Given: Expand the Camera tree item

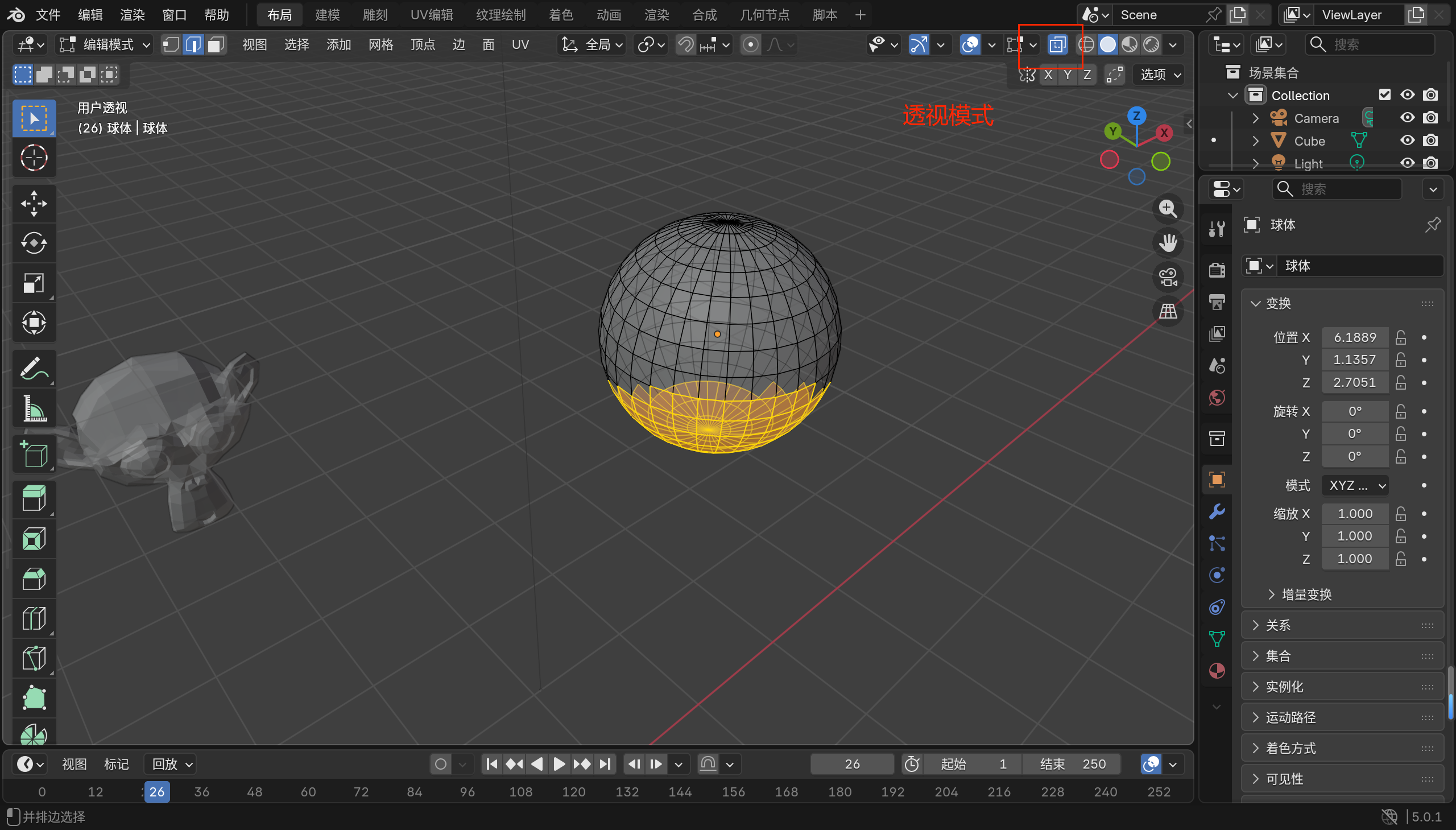Looking at the screenshot, I should click(x=1255, y=118).
